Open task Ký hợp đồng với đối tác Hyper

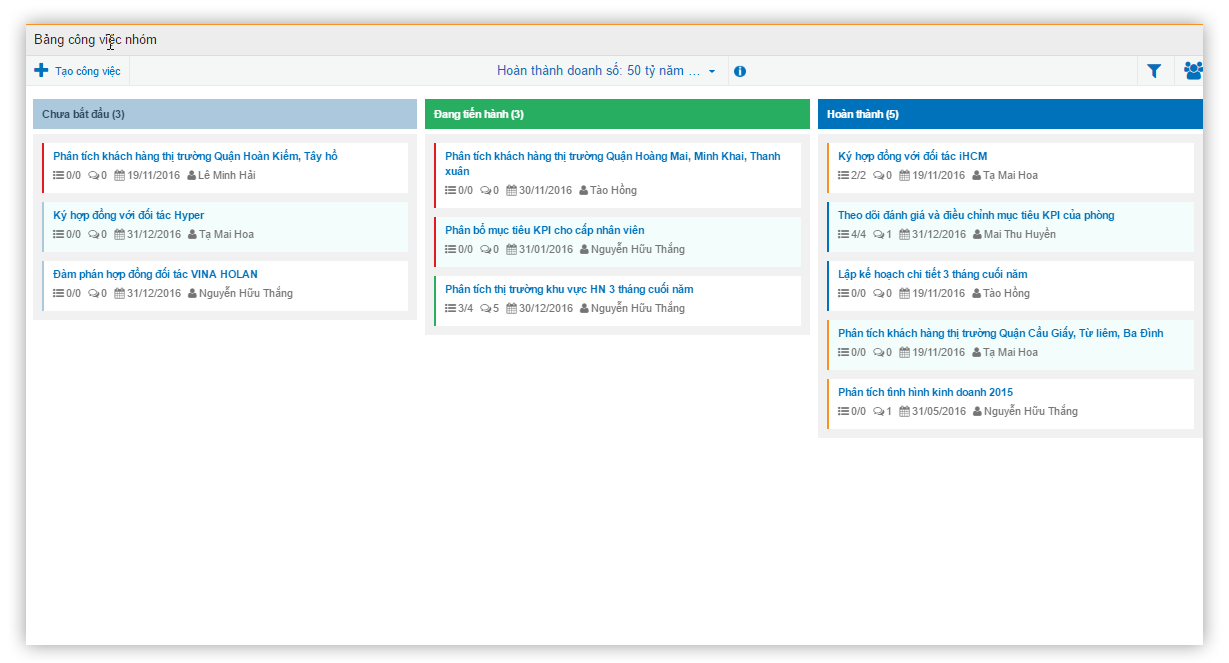128,215
